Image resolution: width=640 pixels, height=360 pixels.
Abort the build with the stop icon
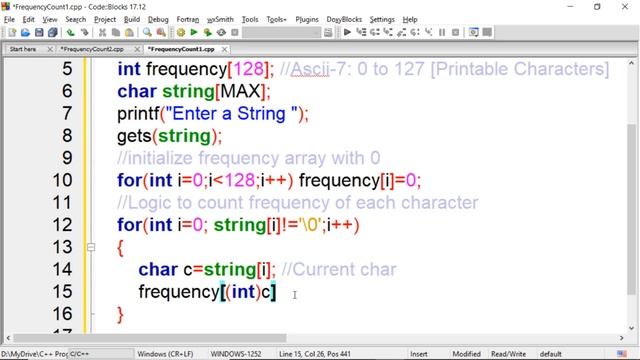point(234,32)
